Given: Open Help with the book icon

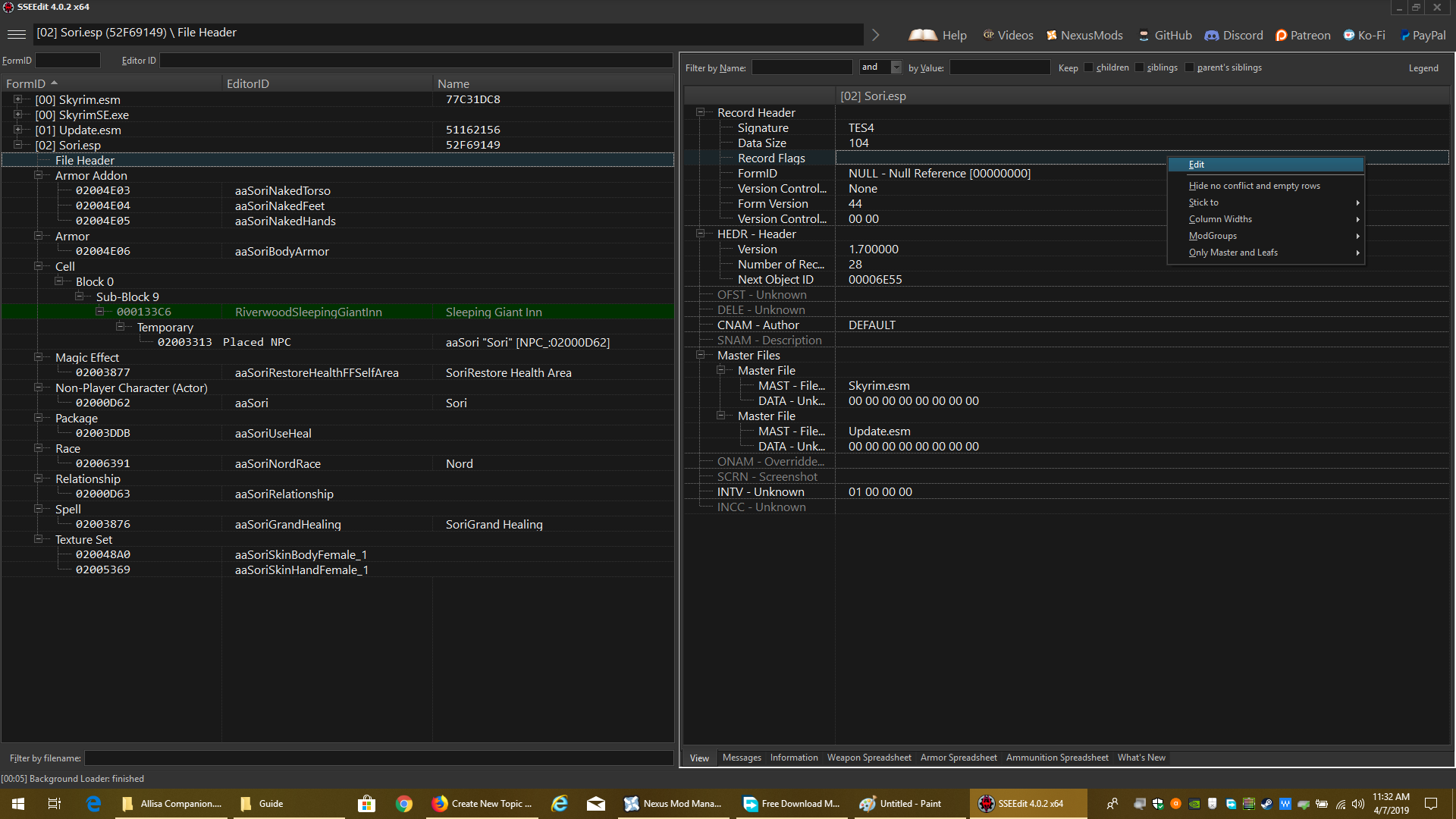Looking at the screenshot, I should point(938,35).
